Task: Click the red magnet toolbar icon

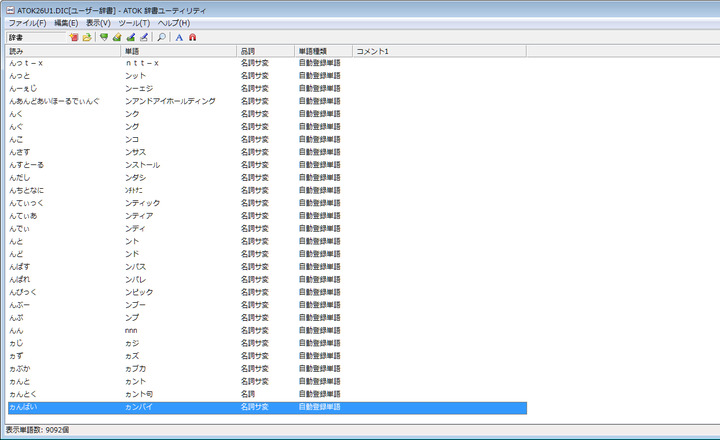Action: point(192,37)
